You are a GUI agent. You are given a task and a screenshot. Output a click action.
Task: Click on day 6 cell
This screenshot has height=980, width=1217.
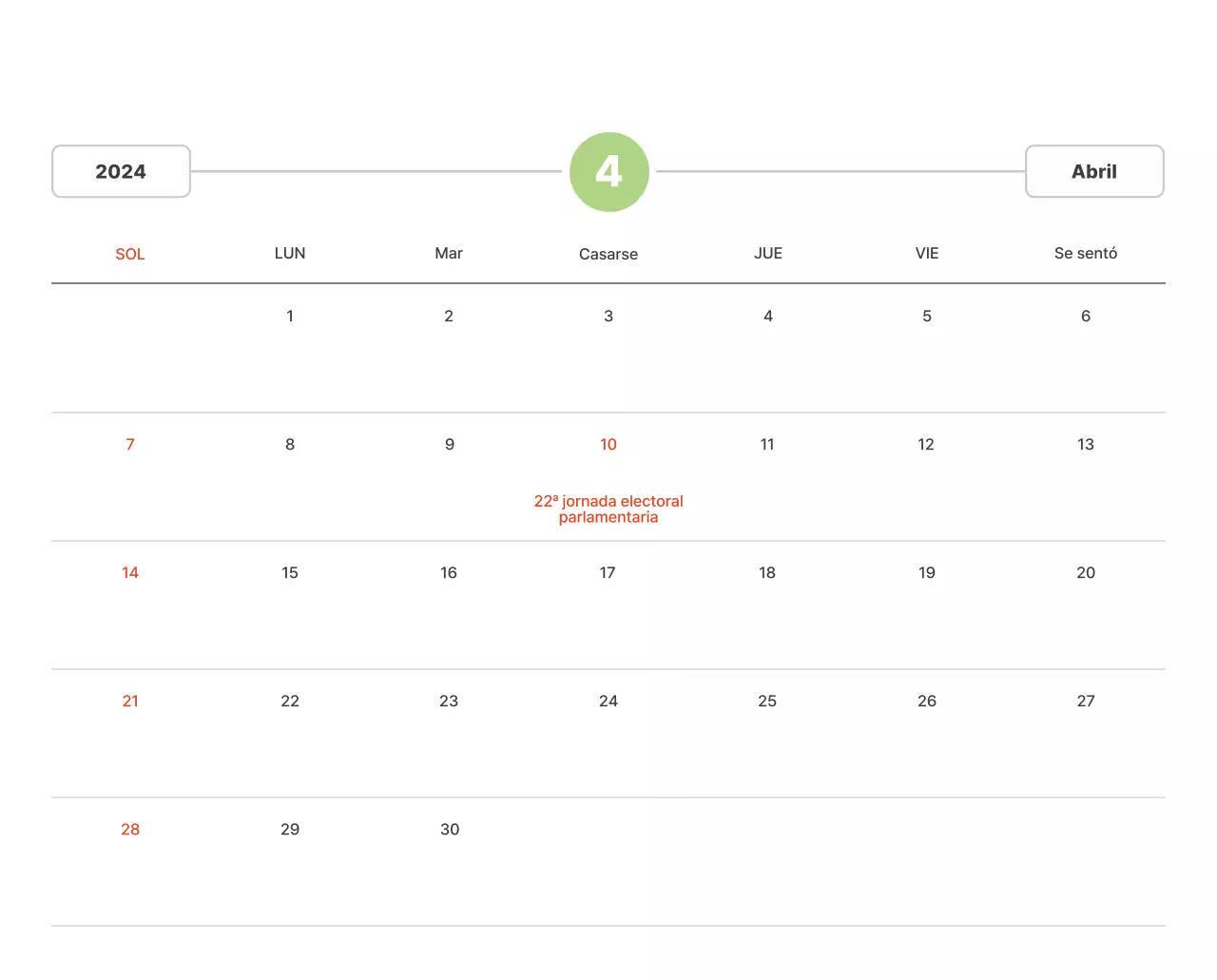(x=1085, y=316)
